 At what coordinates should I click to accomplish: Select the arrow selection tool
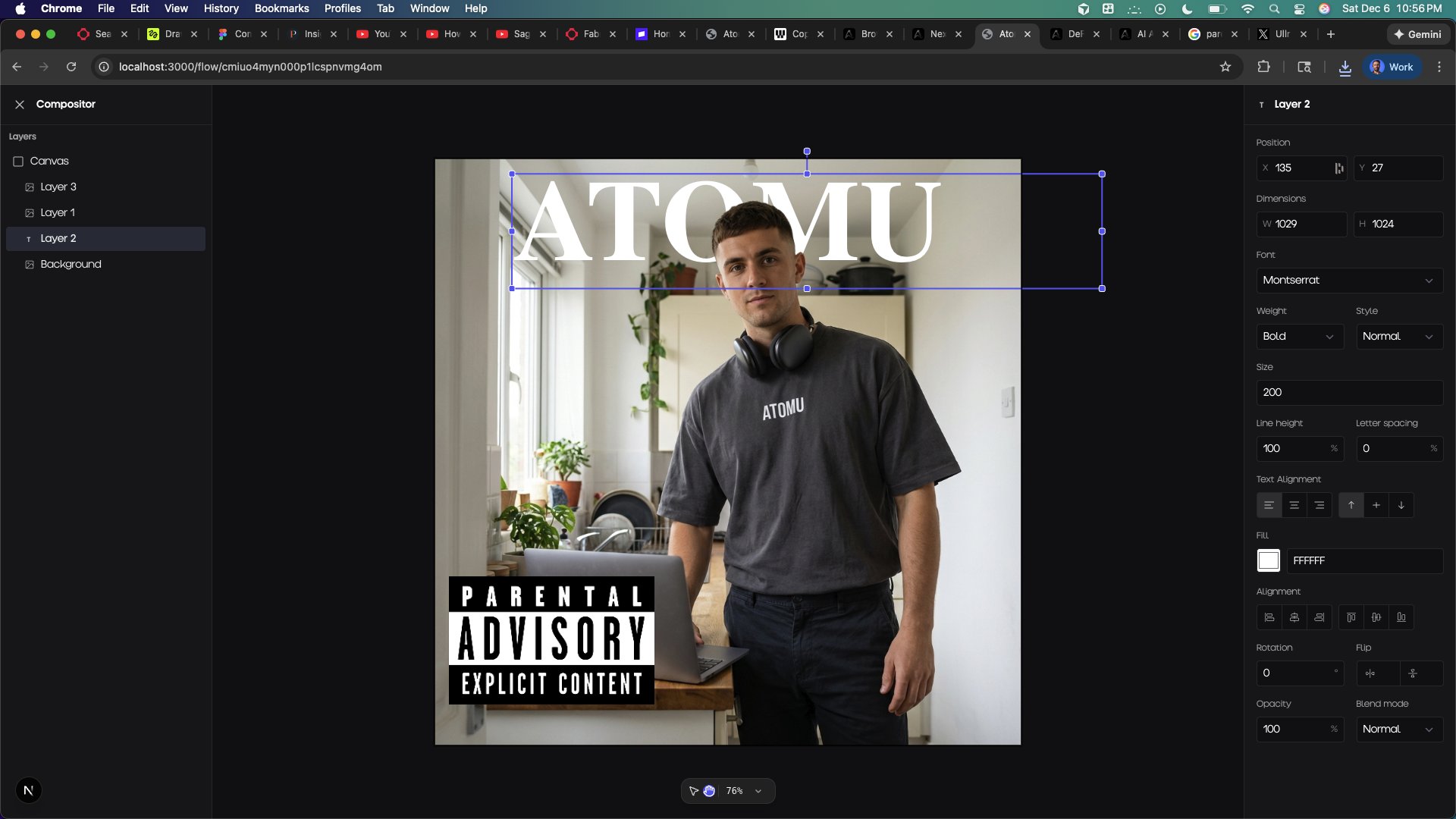pos(692,790)
